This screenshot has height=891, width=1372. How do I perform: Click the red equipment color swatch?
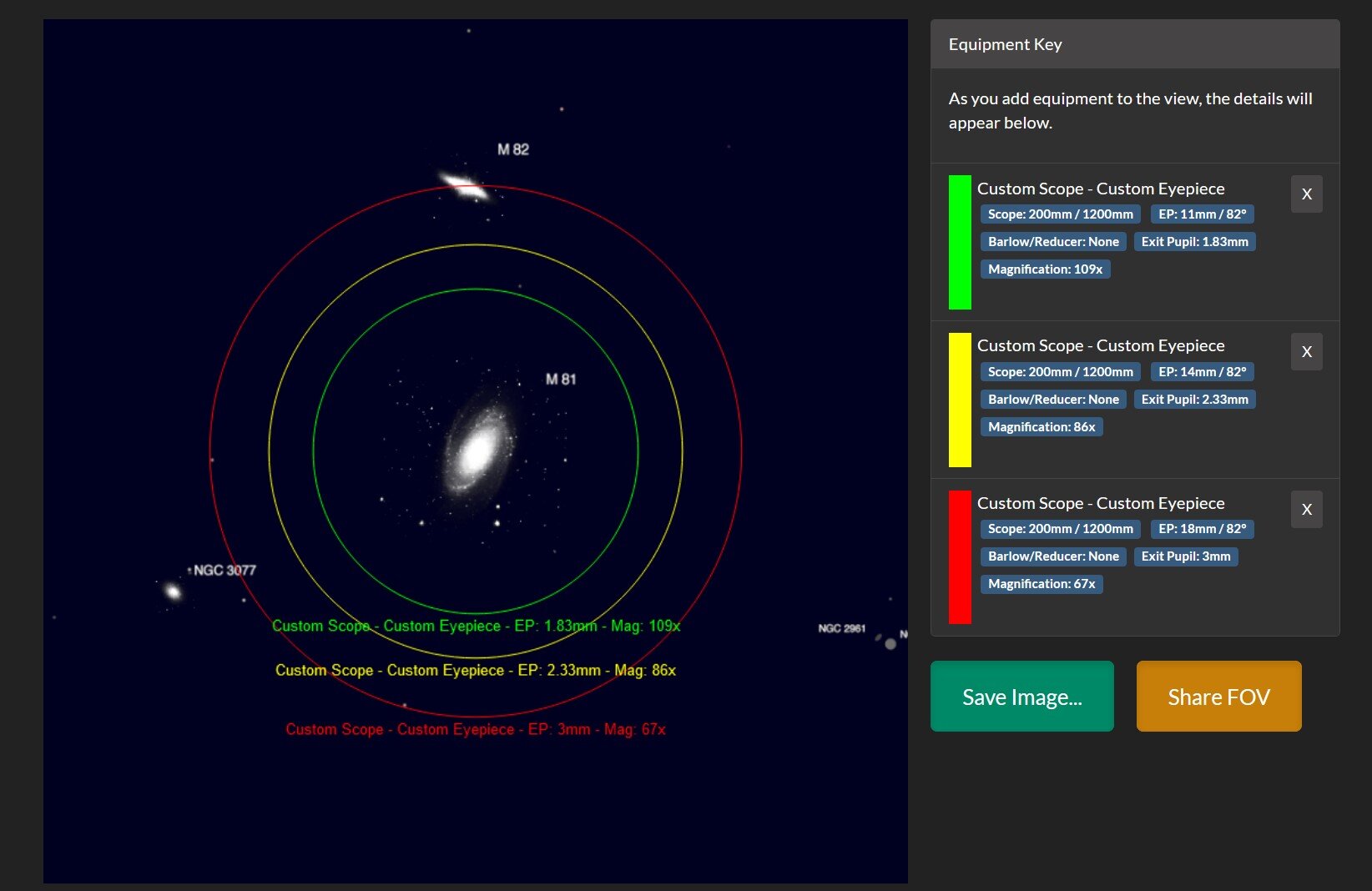(960, 557)
